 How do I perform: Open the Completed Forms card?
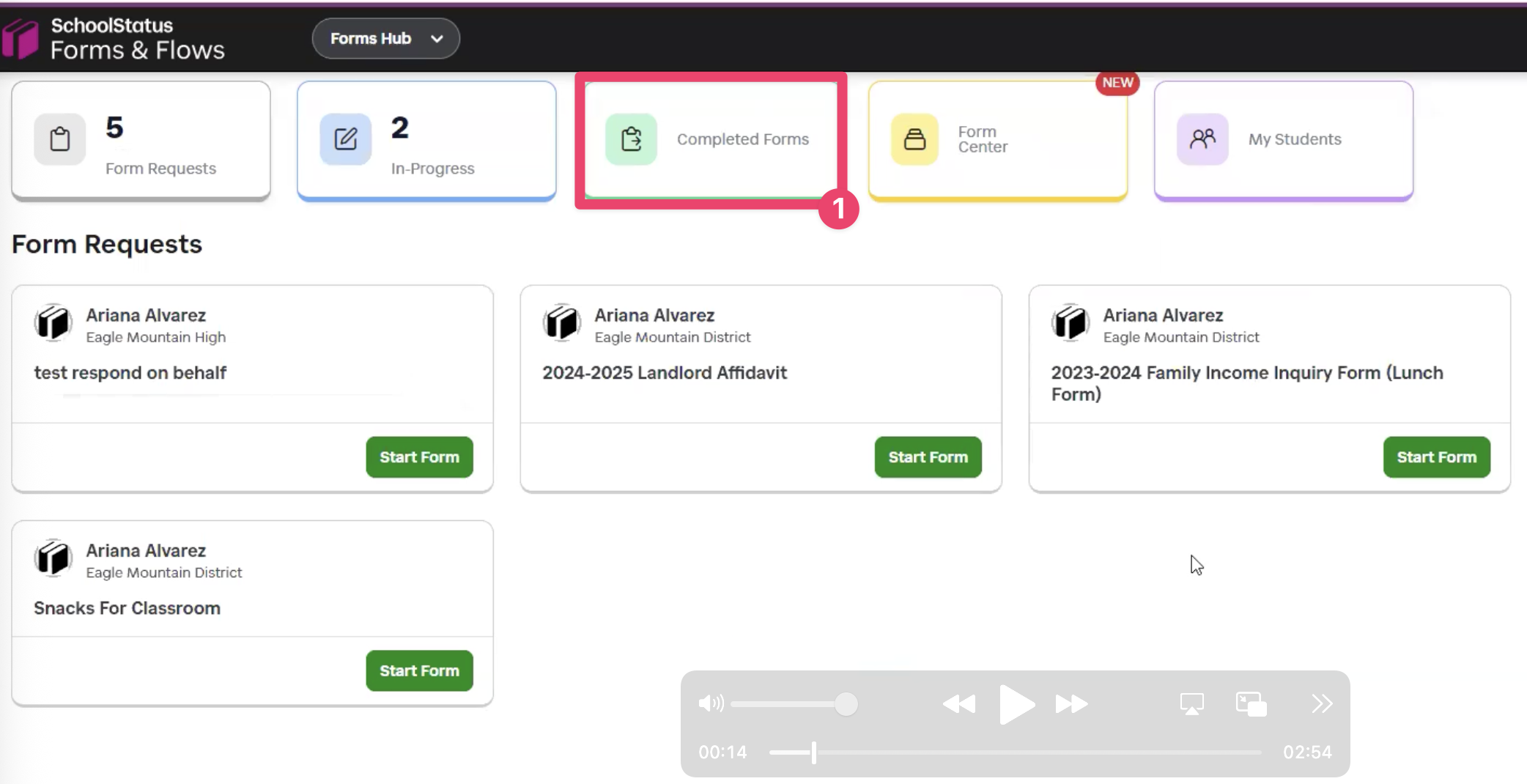(711, 139)
